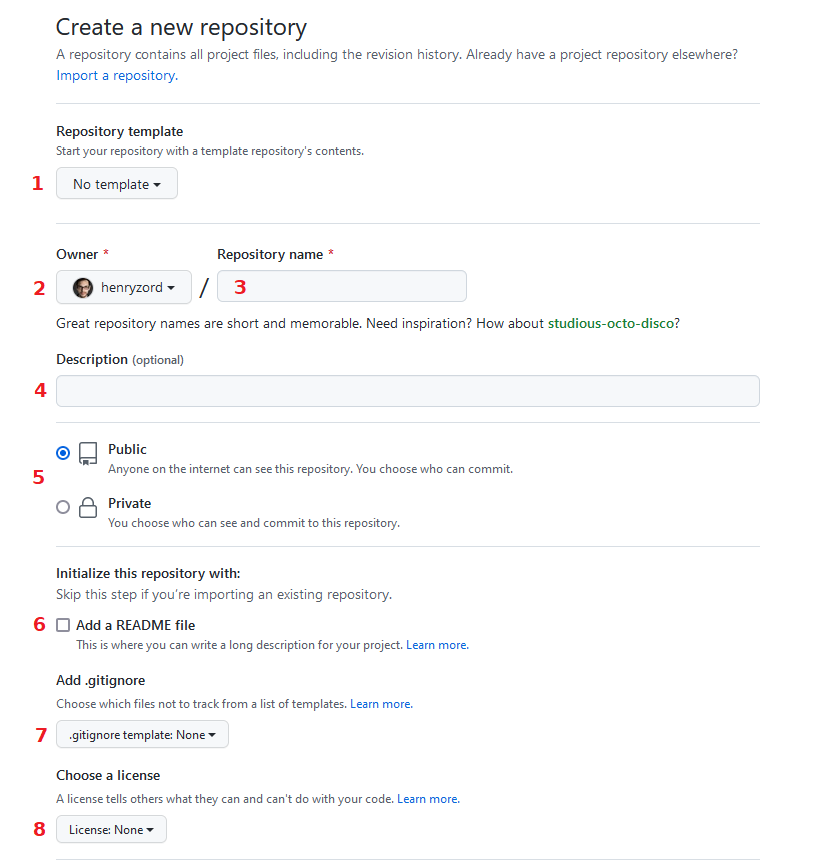Open the No template dropdown
The height and width of the screenshot is (862, 815).
coord(117,184)
